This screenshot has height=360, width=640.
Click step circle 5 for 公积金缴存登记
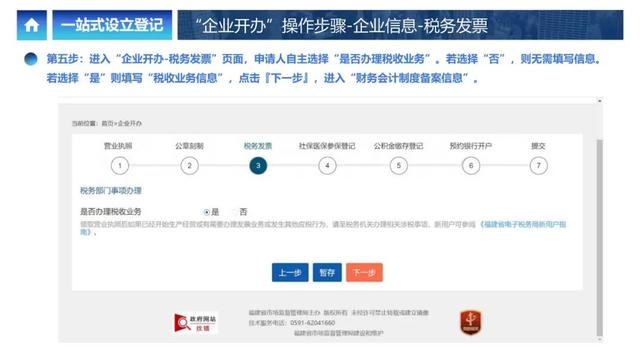398,166
